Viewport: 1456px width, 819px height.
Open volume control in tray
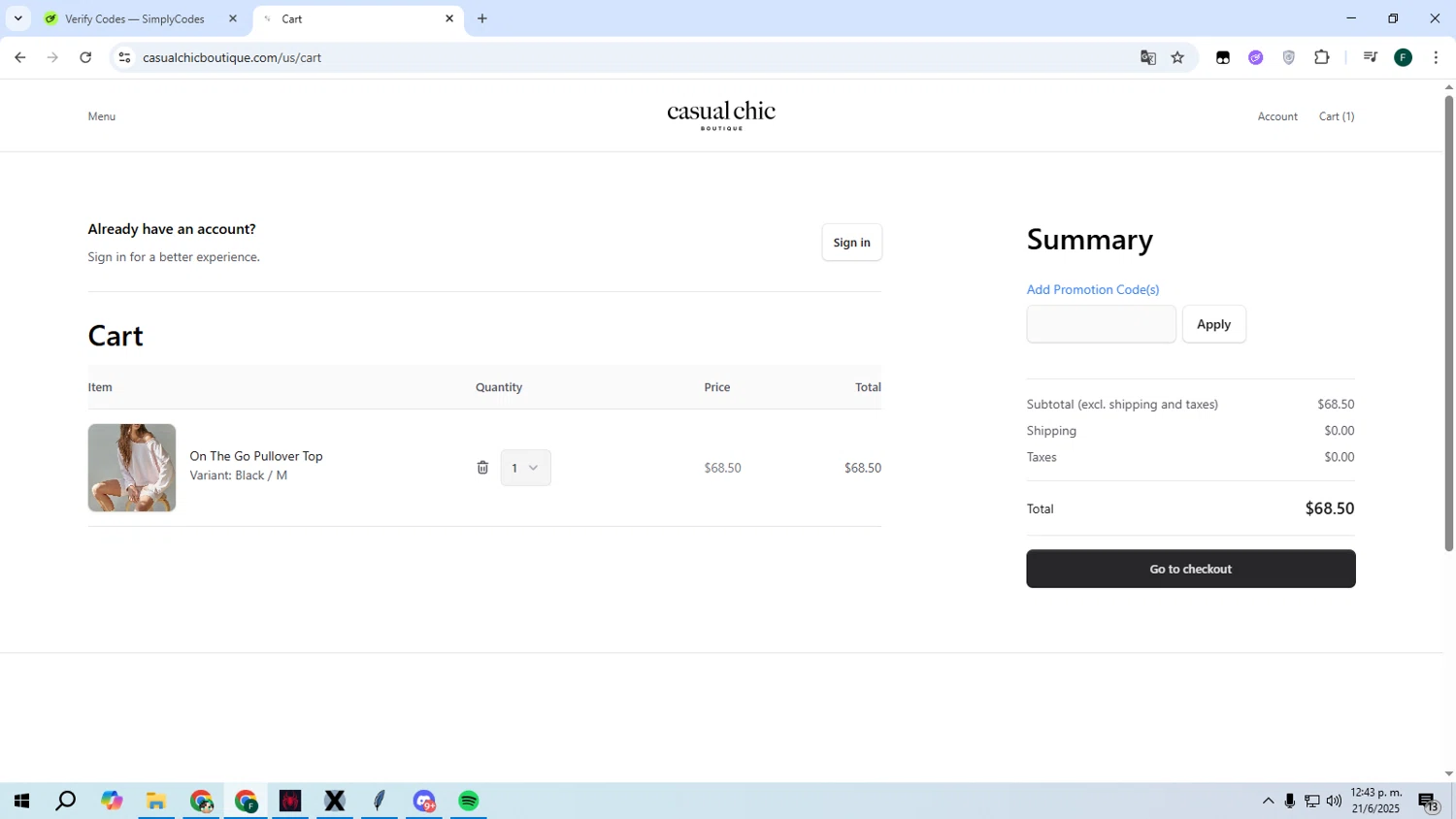(1335, 801)
